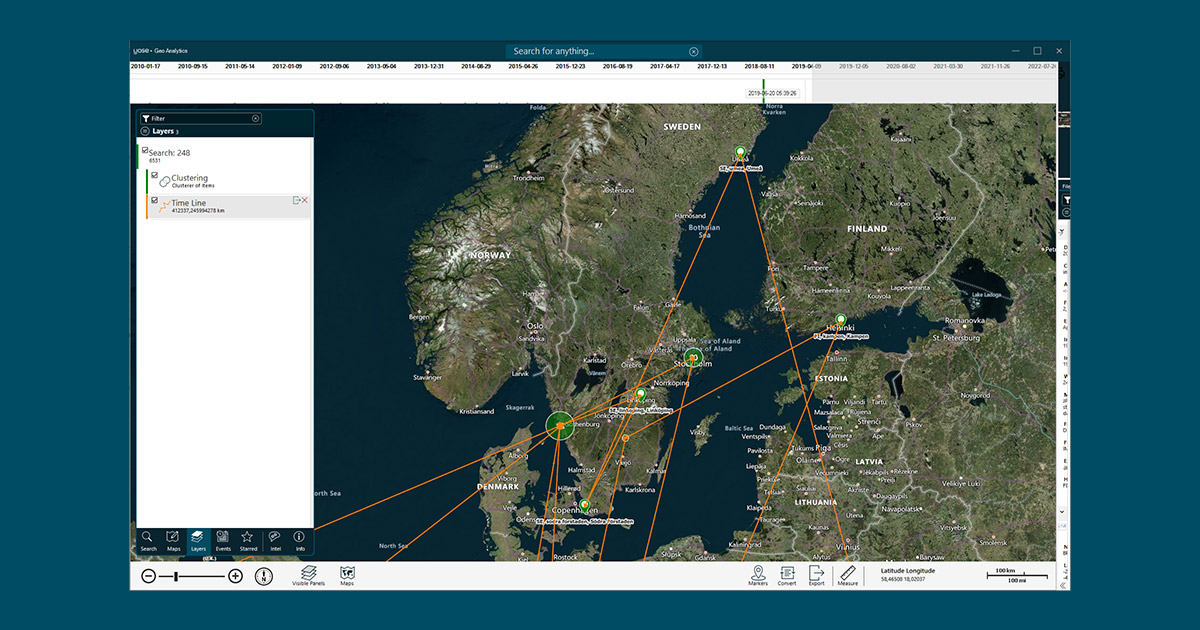
Task: Click the Convert icon
Action: 787,574
